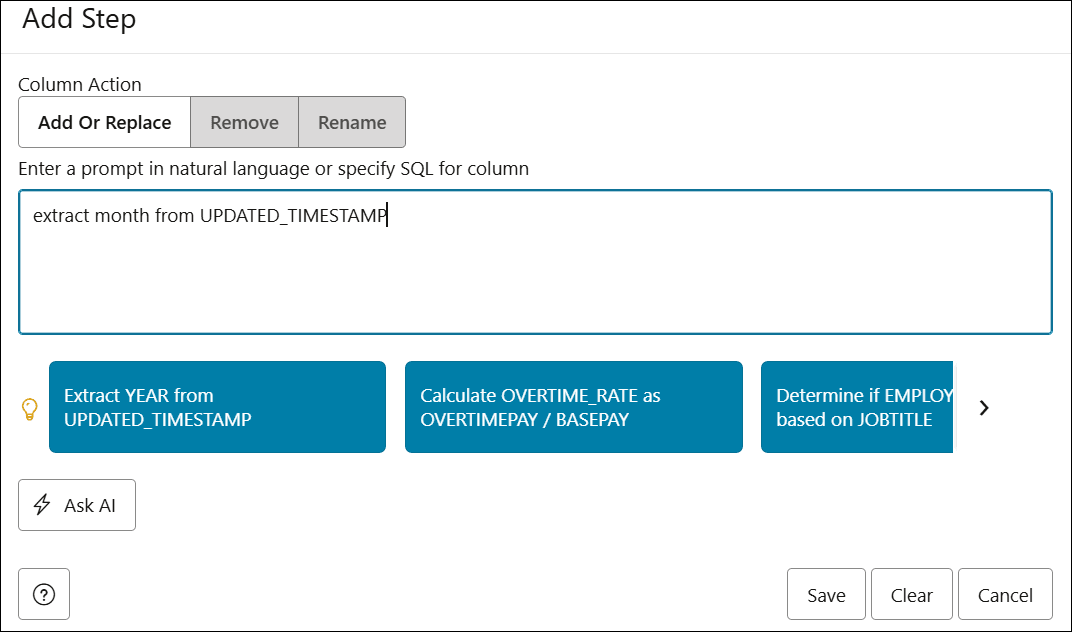Select the Add Or Replace column action
Viewport: 1072px width, 632px height.
[x=104, y=122]
